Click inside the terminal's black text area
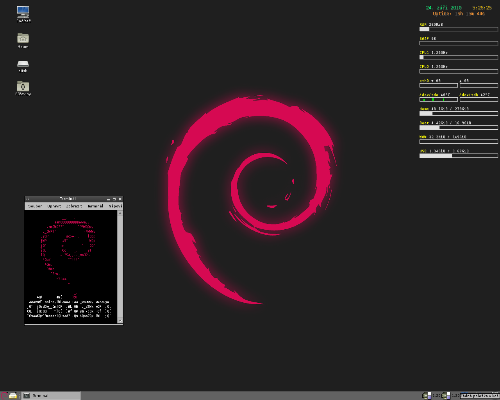500x400 pixels. pos(71,267)
